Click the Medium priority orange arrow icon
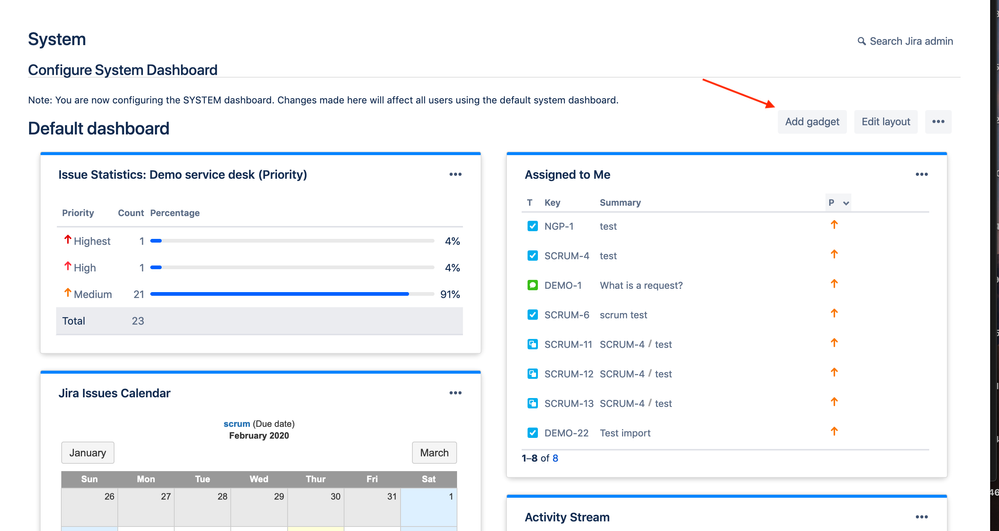 (x=67, y=293)
